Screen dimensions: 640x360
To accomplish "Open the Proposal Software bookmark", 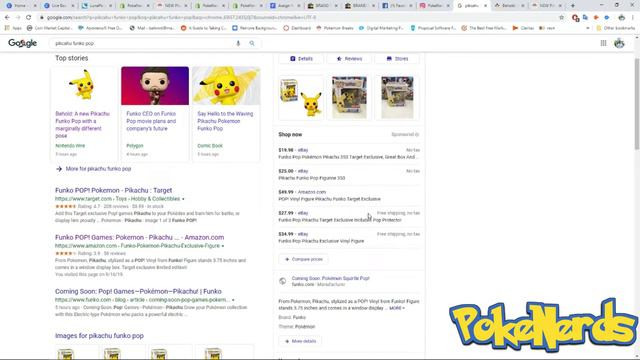I will coord(433,28).
